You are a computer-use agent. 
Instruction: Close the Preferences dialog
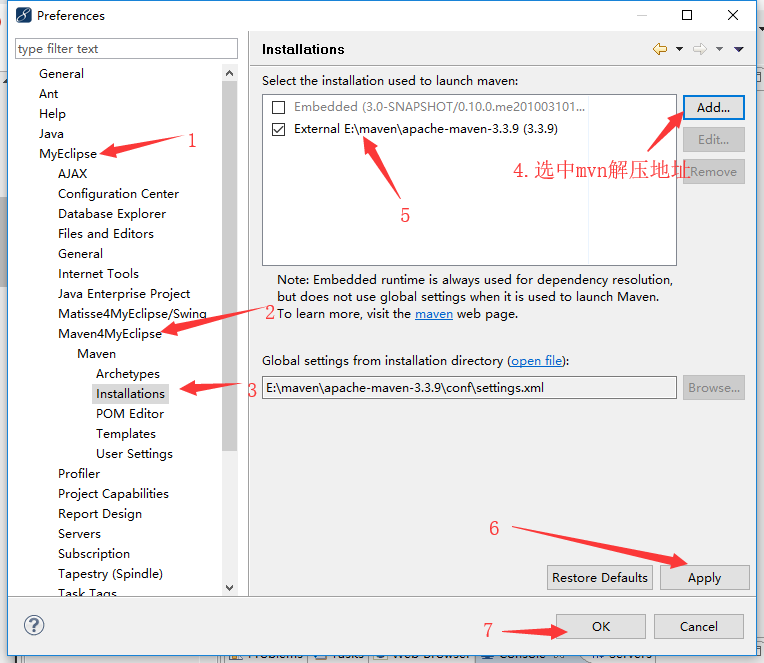733,15
